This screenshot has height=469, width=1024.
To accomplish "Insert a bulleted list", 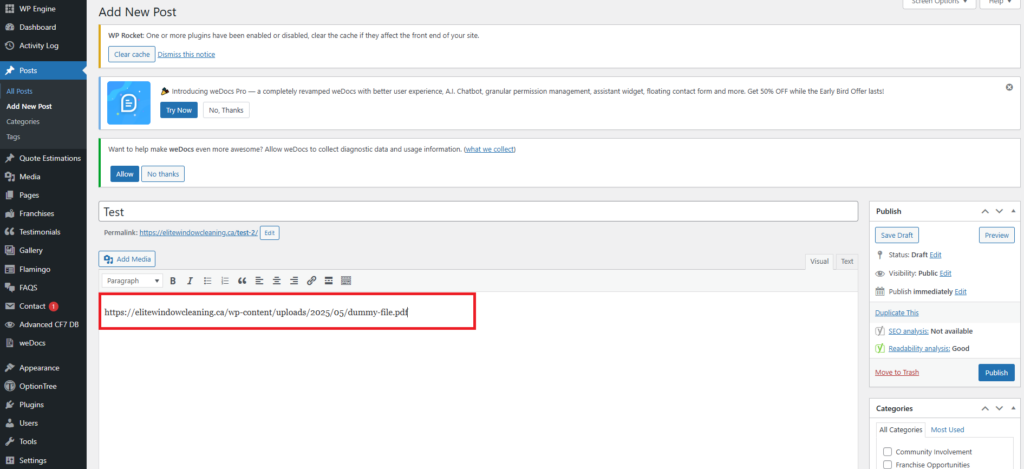I will click(207, 281).
